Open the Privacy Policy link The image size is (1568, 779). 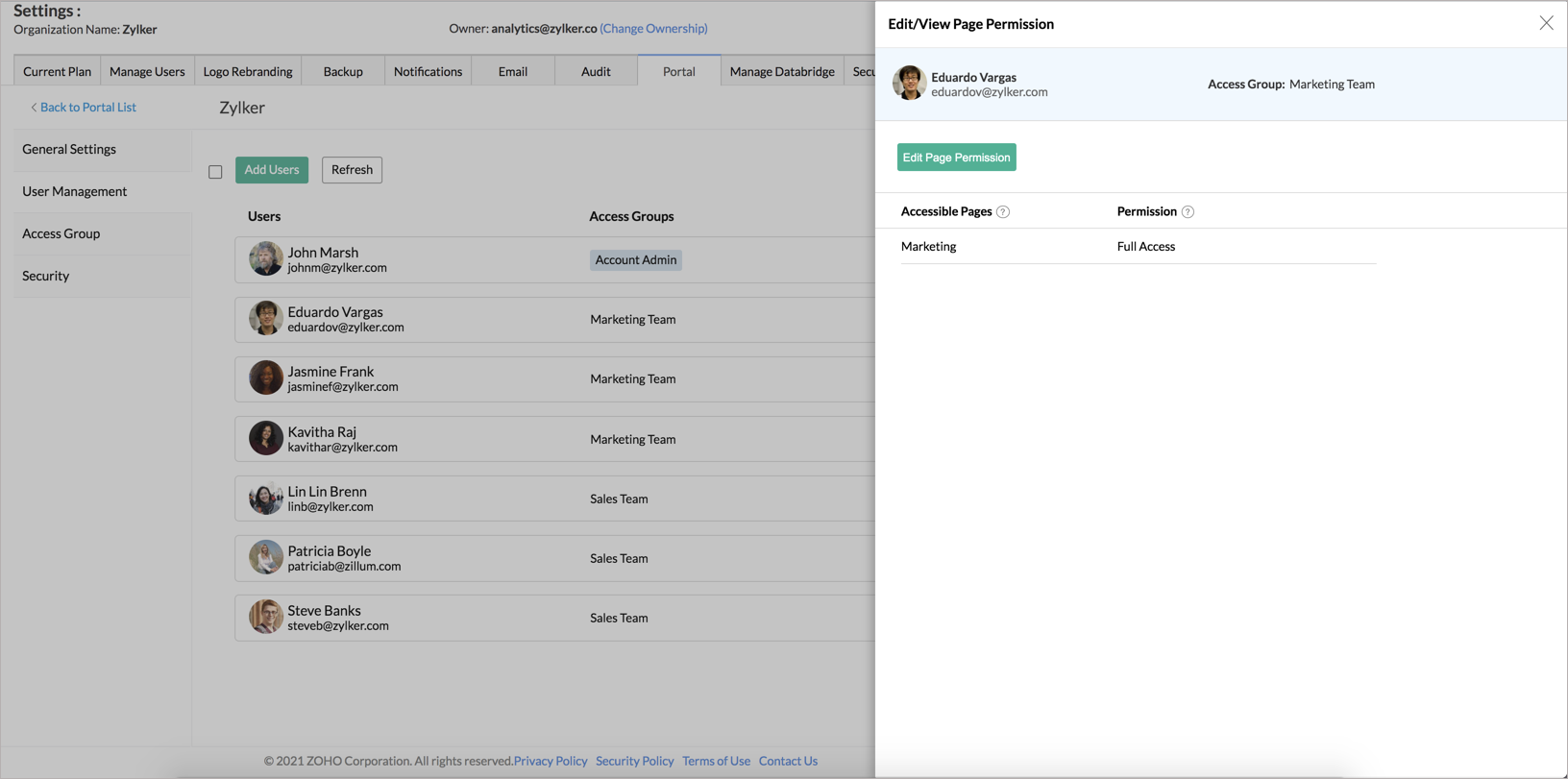tap(551, 761)
